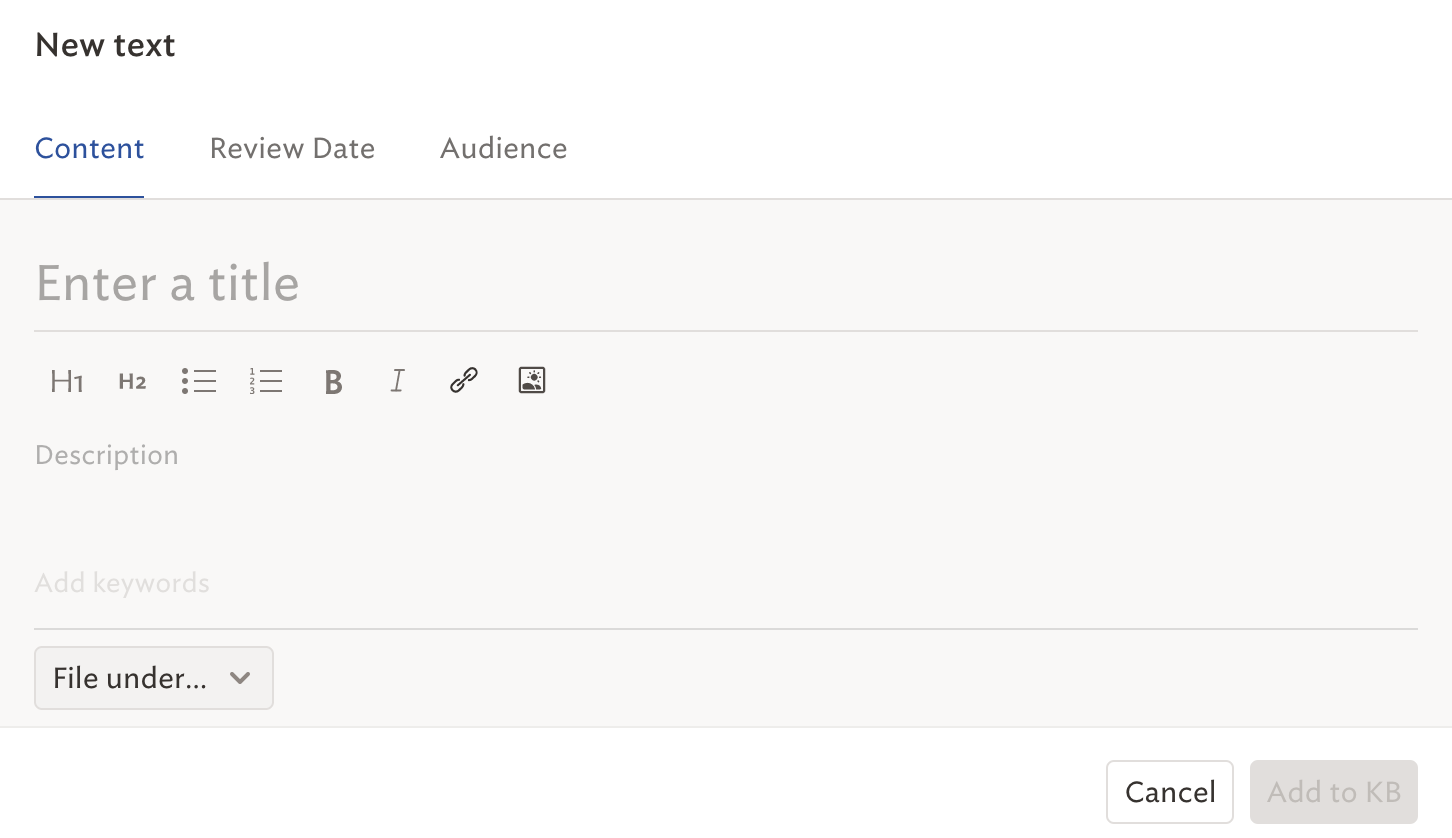Toggle italic text formatting
This screenshot has width=1452, height=838.
point(397,381)
